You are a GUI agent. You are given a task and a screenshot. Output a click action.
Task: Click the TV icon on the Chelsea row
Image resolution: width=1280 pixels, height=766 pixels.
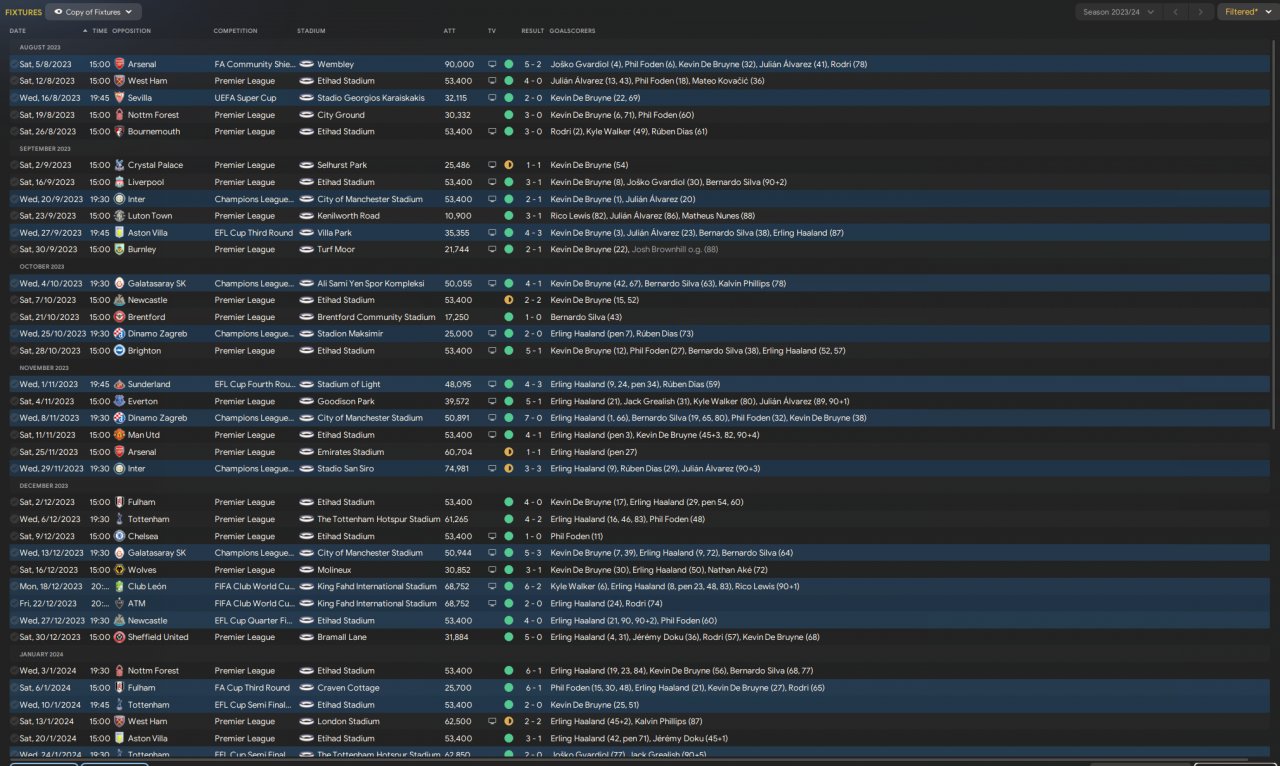tap(492, 536)
